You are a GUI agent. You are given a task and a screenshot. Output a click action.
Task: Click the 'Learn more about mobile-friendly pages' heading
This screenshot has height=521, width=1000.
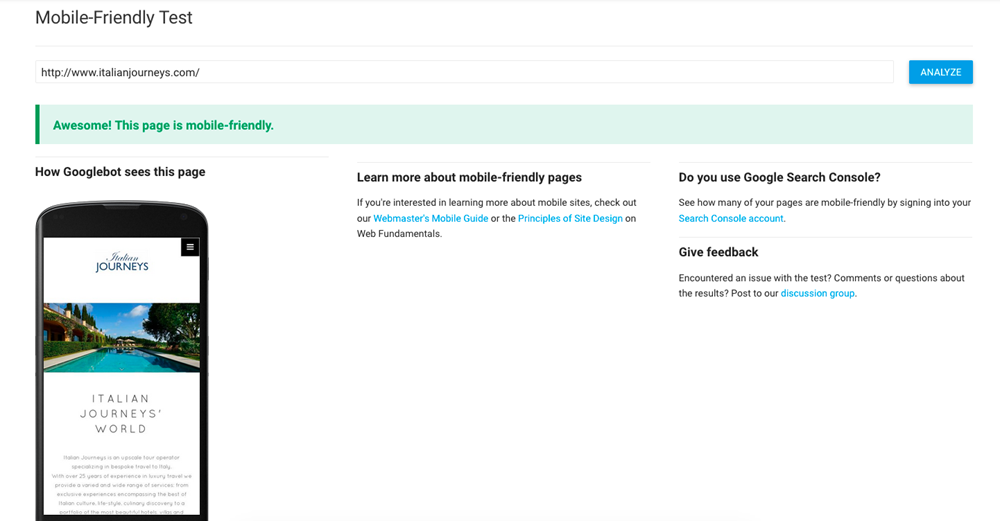(x=469, y=177)
